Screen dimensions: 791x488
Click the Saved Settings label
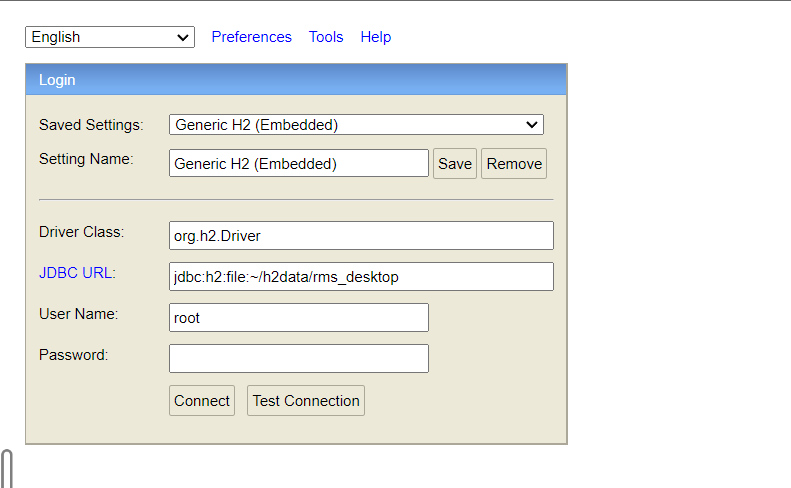(91, 125)
